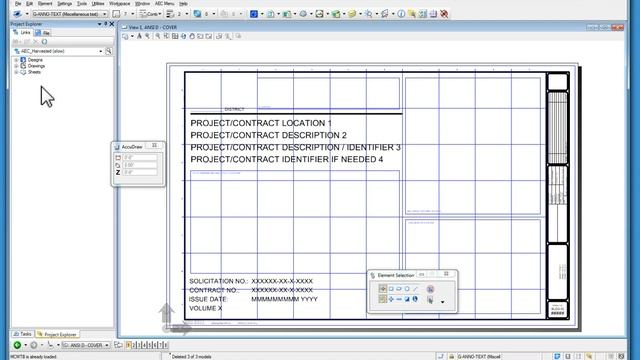
Task: Toggle view 5 button
Action: pyautogui.click(x=149, y=345)
